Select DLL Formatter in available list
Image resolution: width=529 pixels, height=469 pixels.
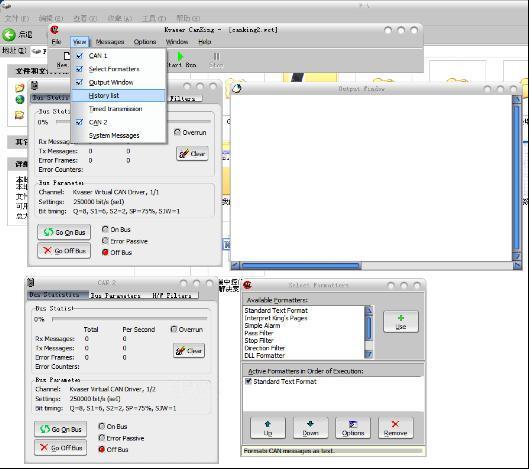[x=264, y=355]
